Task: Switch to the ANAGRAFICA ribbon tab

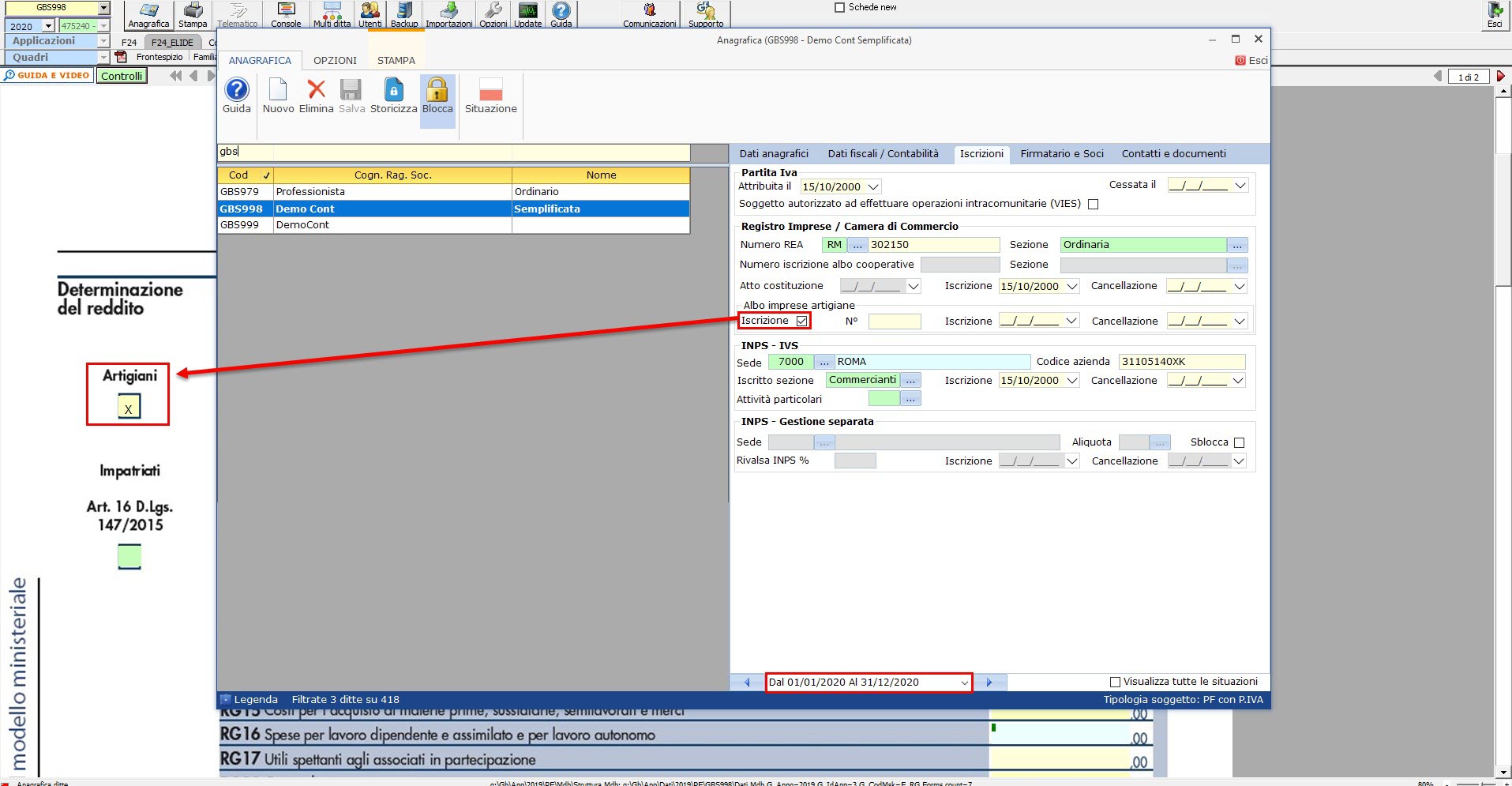Action: [260, 60]
